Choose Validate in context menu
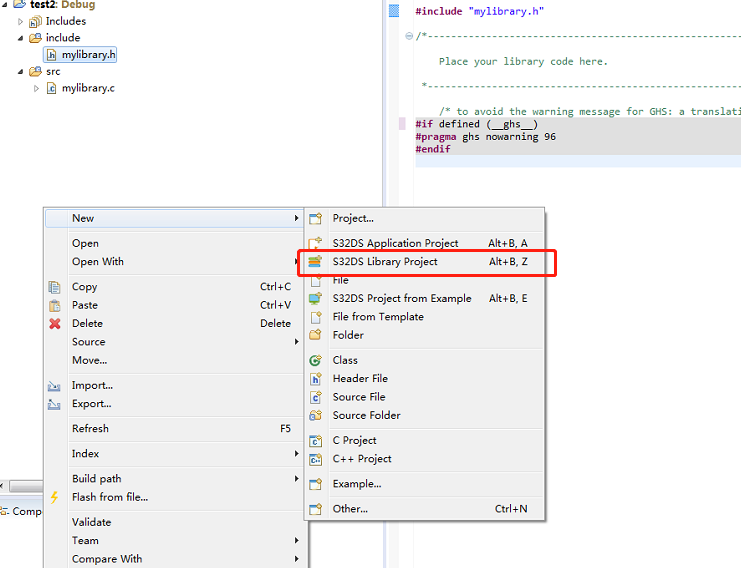The height and width of the screenshot is (568, 741). [x=174, y=522]
